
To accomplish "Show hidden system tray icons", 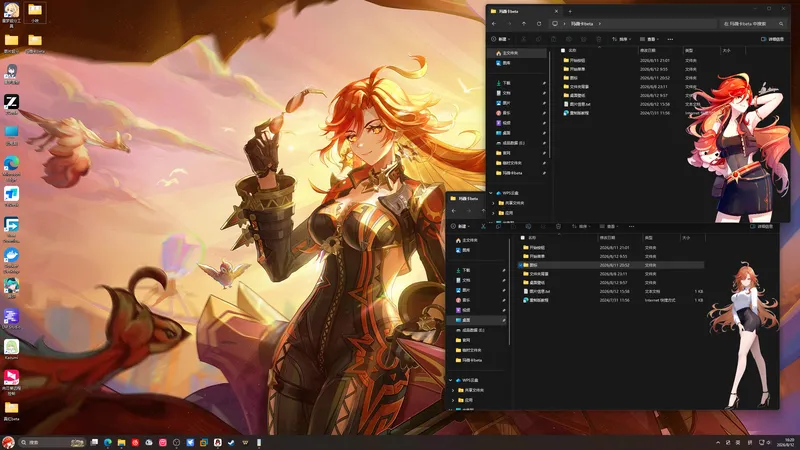I will point(718,442).
